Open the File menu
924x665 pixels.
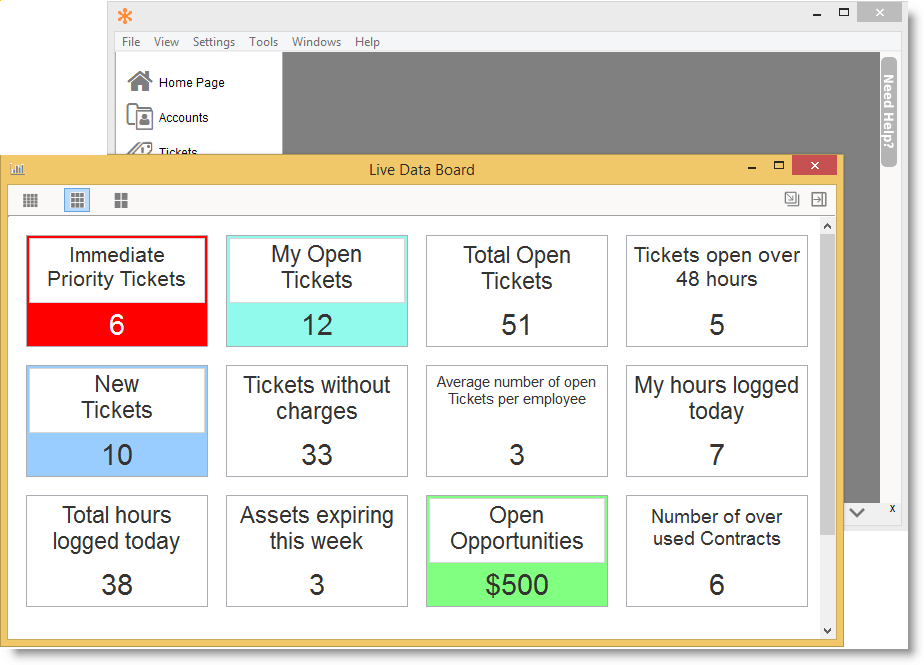pos(131,42)
